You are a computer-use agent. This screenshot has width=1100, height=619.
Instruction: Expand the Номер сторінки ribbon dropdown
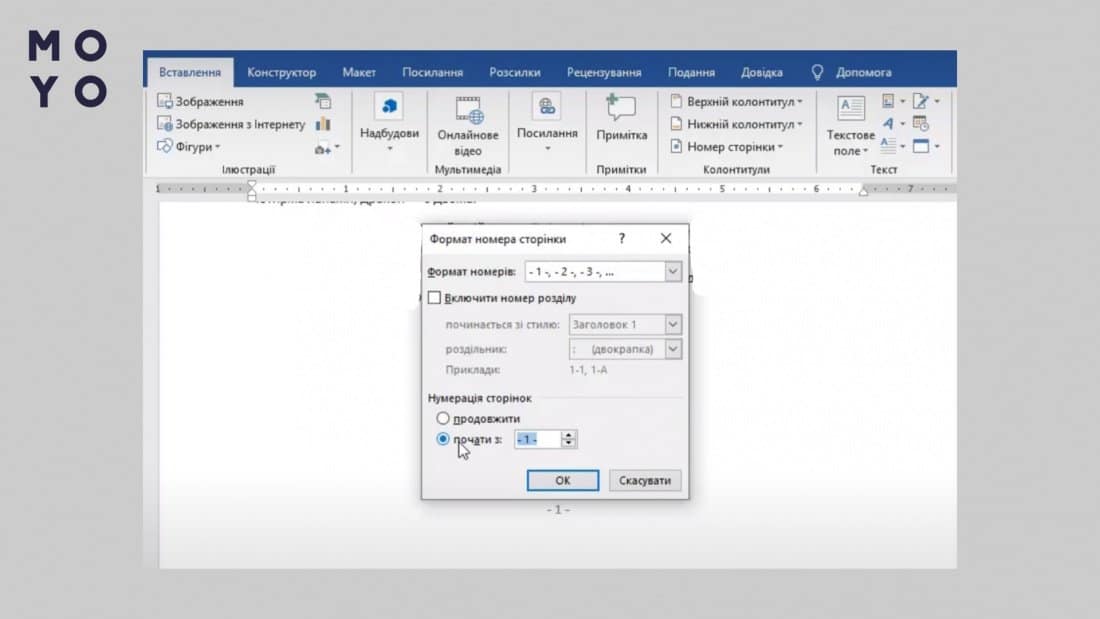(733, 147)
